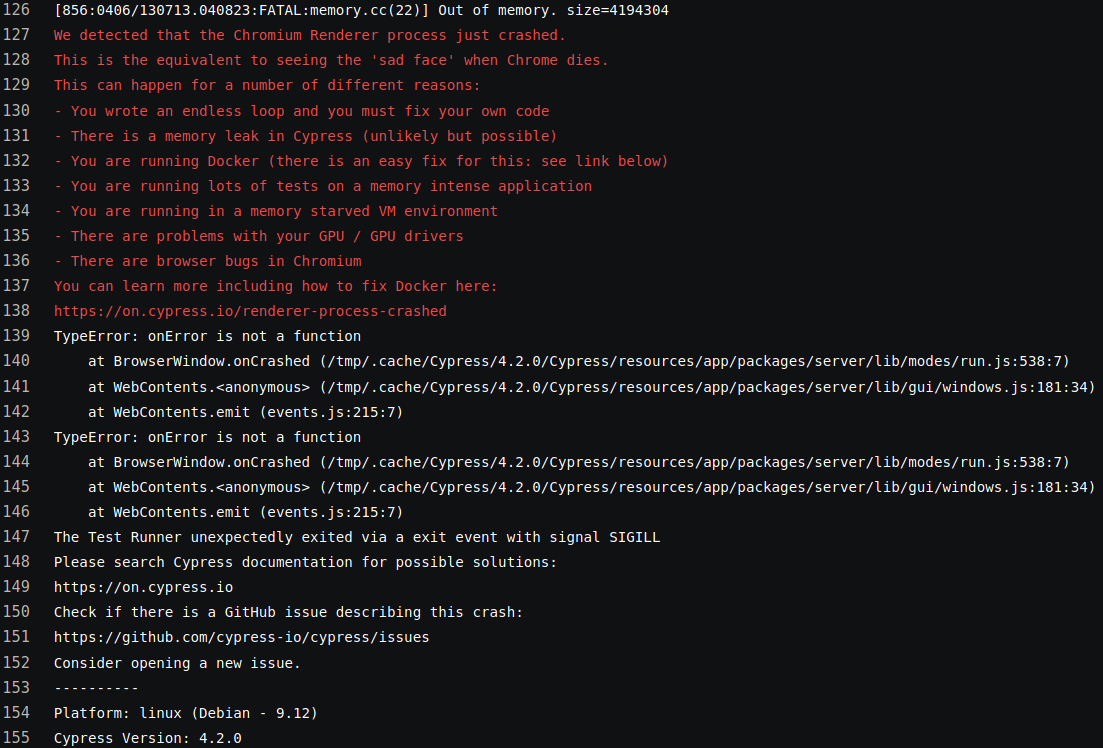Click line number 135
This screenshot has height=748, width=1103.
[x=16, y=236]
